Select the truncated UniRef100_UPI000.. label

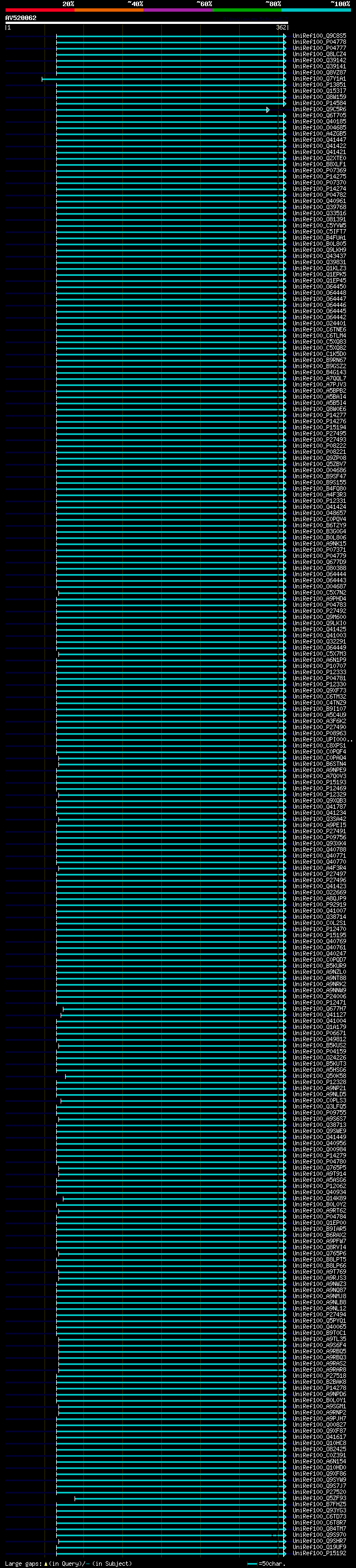pyautogui.click(x=322, y=740)
